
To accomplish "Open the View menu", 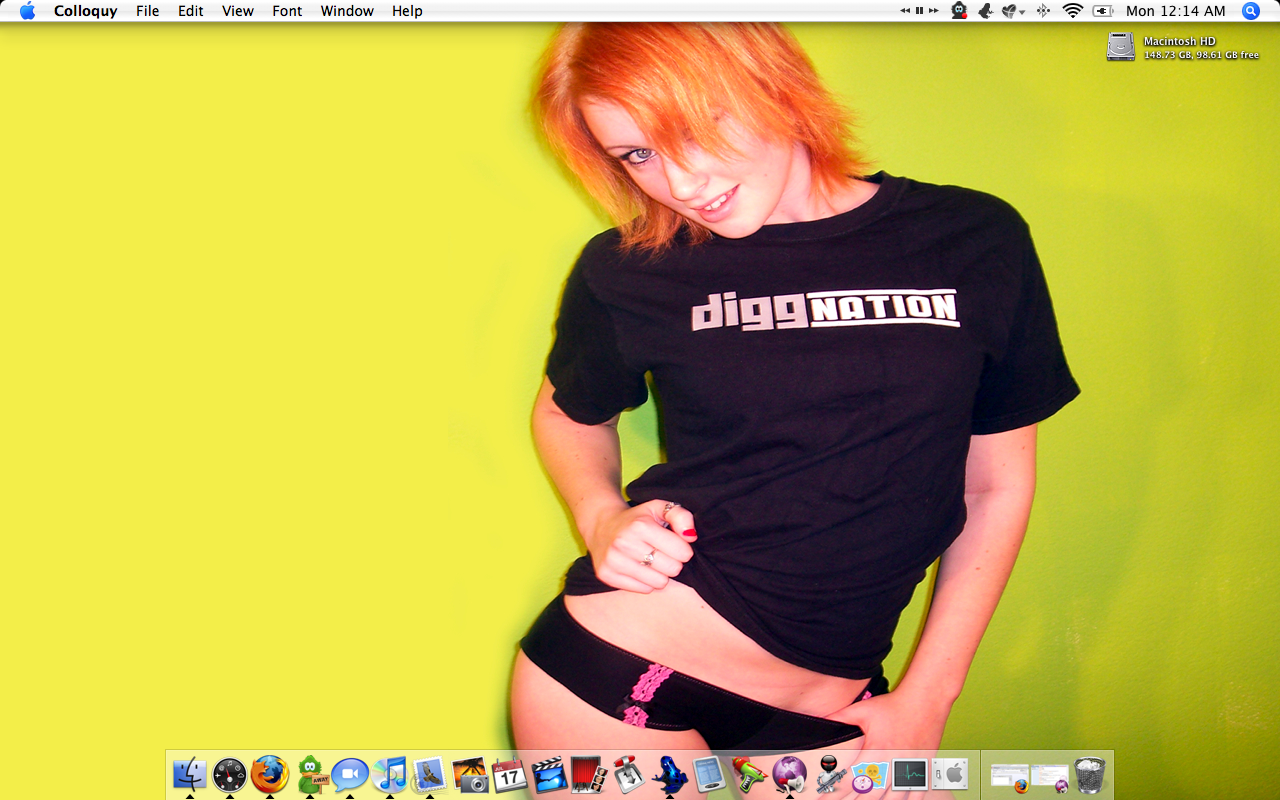I will click(x=238, y=11).
